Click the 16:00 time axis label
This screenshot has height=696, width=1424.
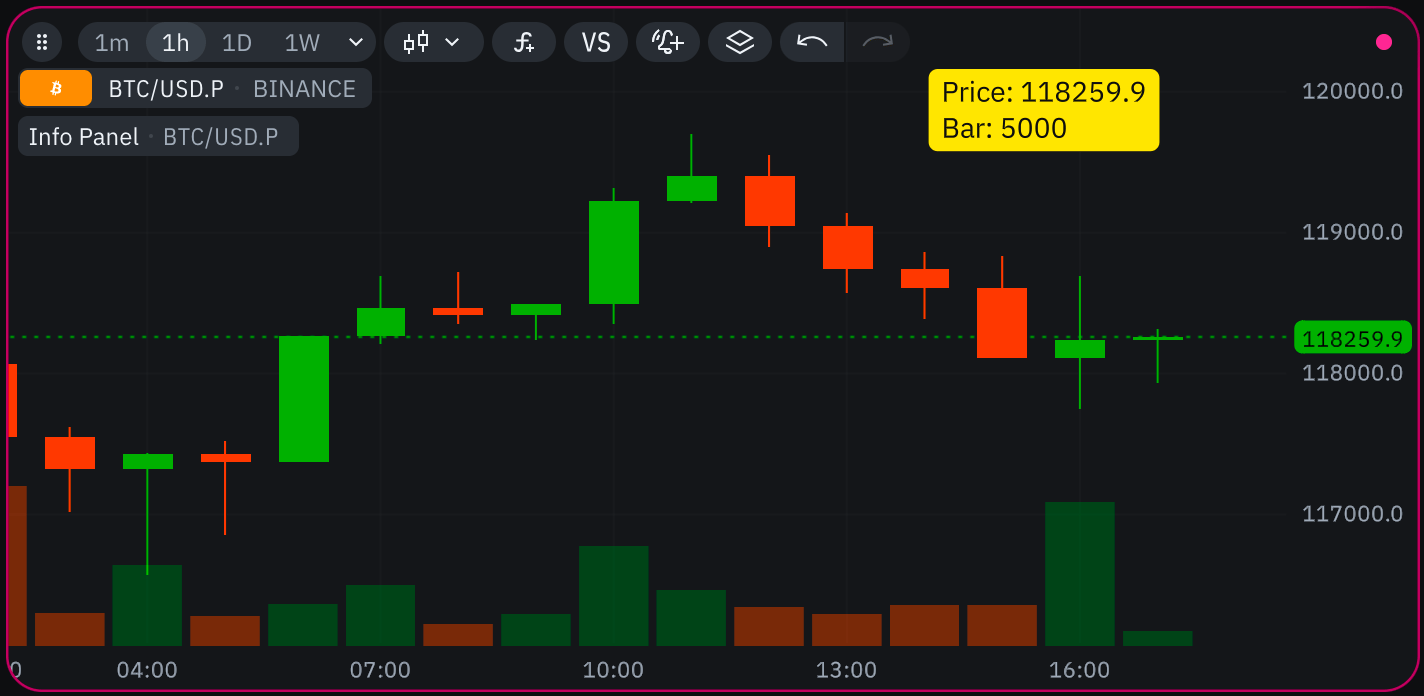click(x=1079, y=670)
